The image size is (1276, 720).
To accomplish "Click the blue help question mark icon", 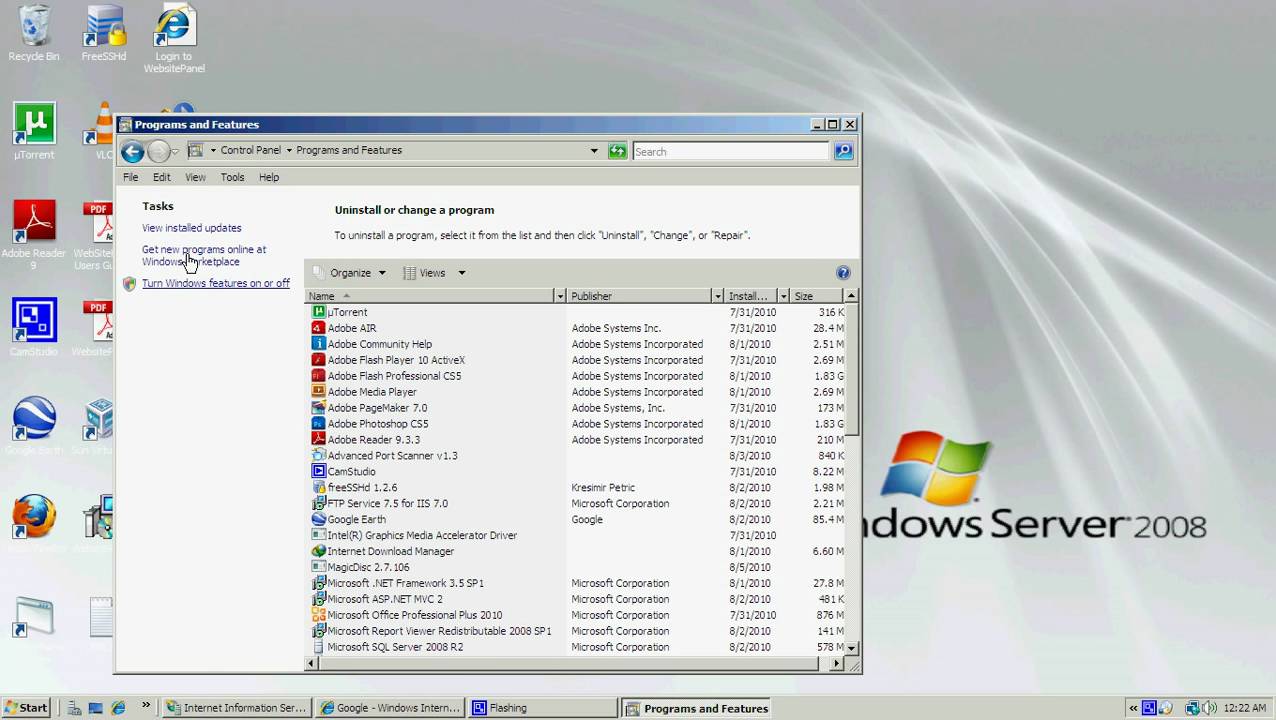I will [843, 273].
